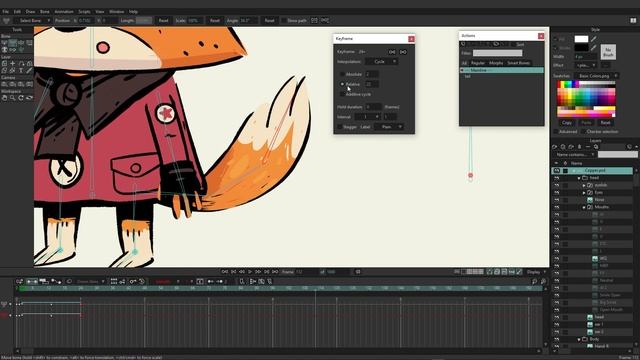
Task: Click the white Fill color swatch
Action: click(x=581, y=39)
